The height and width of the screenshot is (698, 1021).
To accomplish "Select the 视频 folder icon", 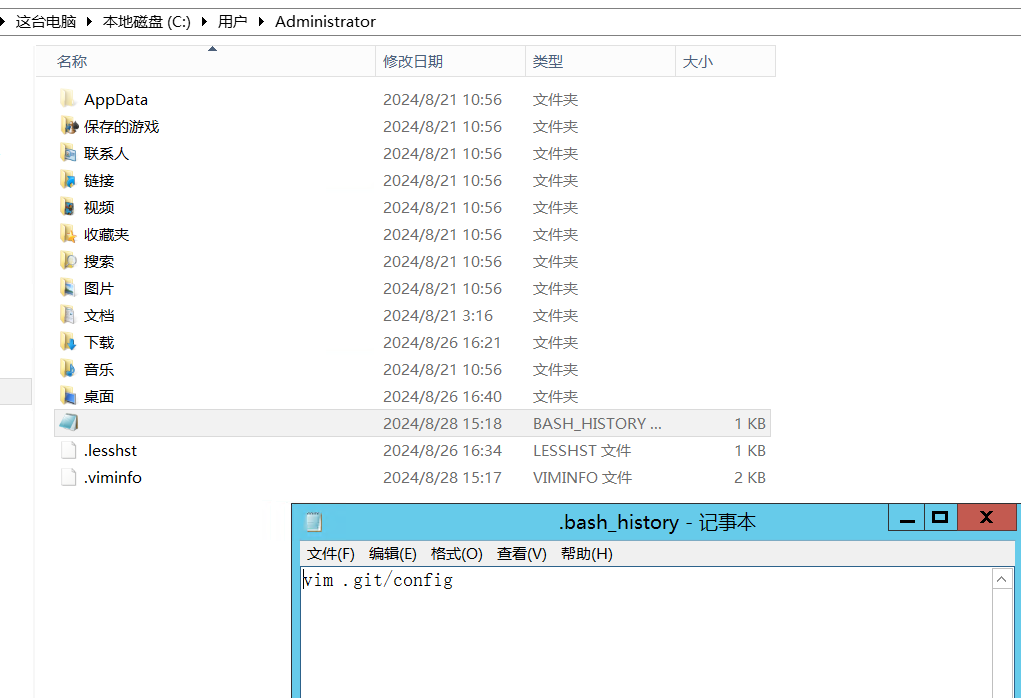I will pos(68,207).
